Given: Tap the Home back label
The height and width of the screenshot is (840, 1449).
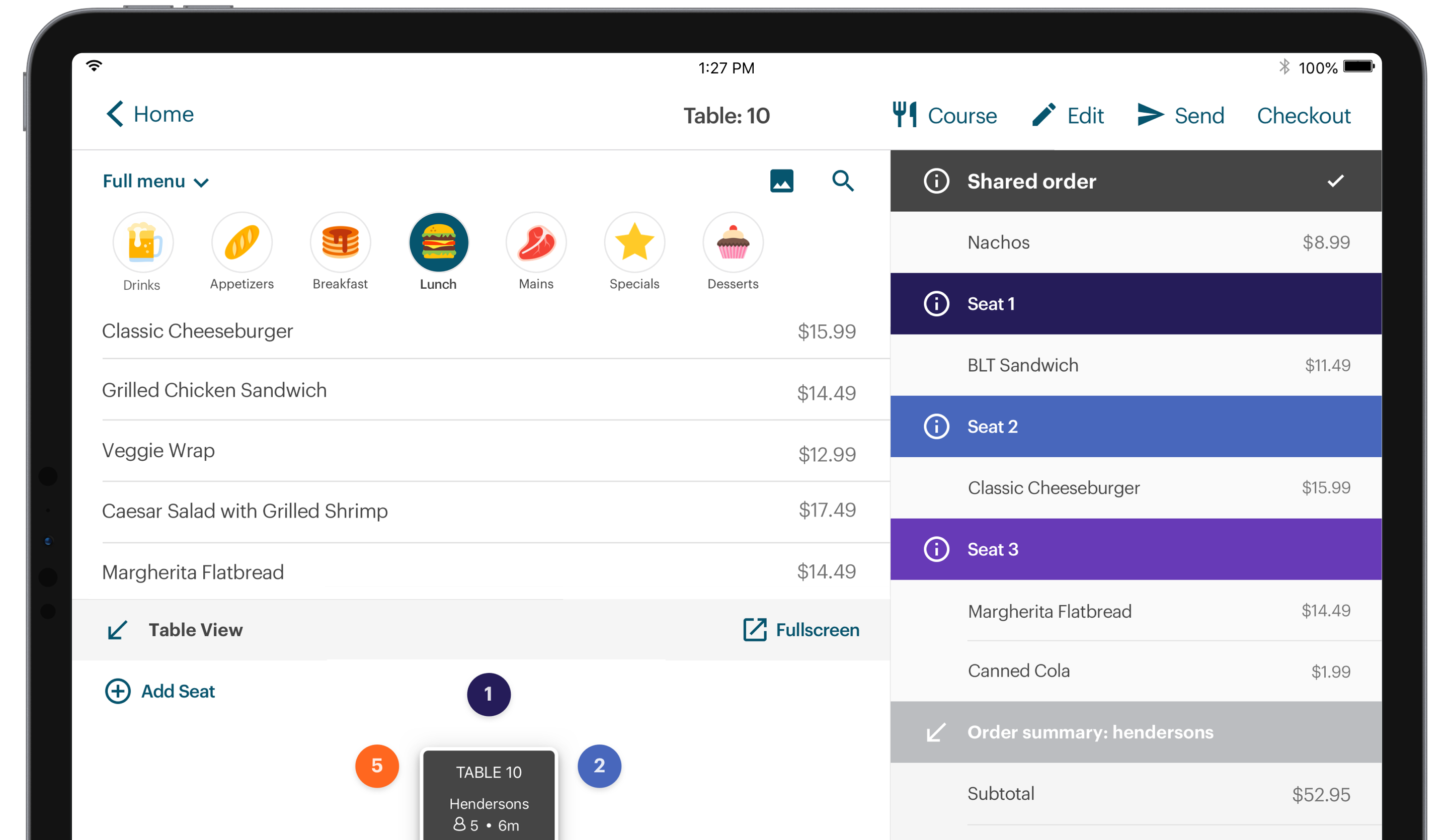Looking at the screenshot, I should pyautogui.click(x=164, y=114).
